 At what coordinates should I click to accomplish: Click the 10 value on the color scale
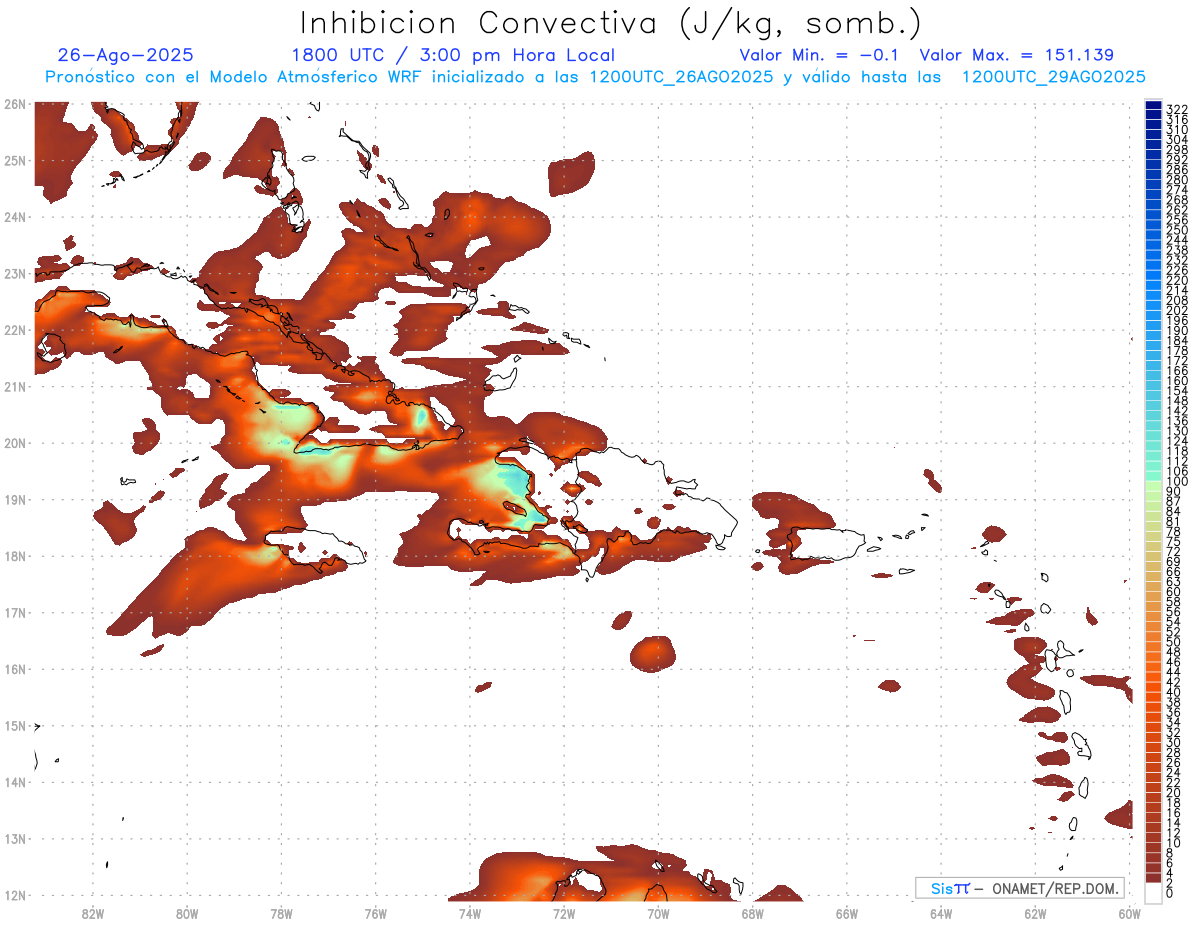click(1174, 843)
